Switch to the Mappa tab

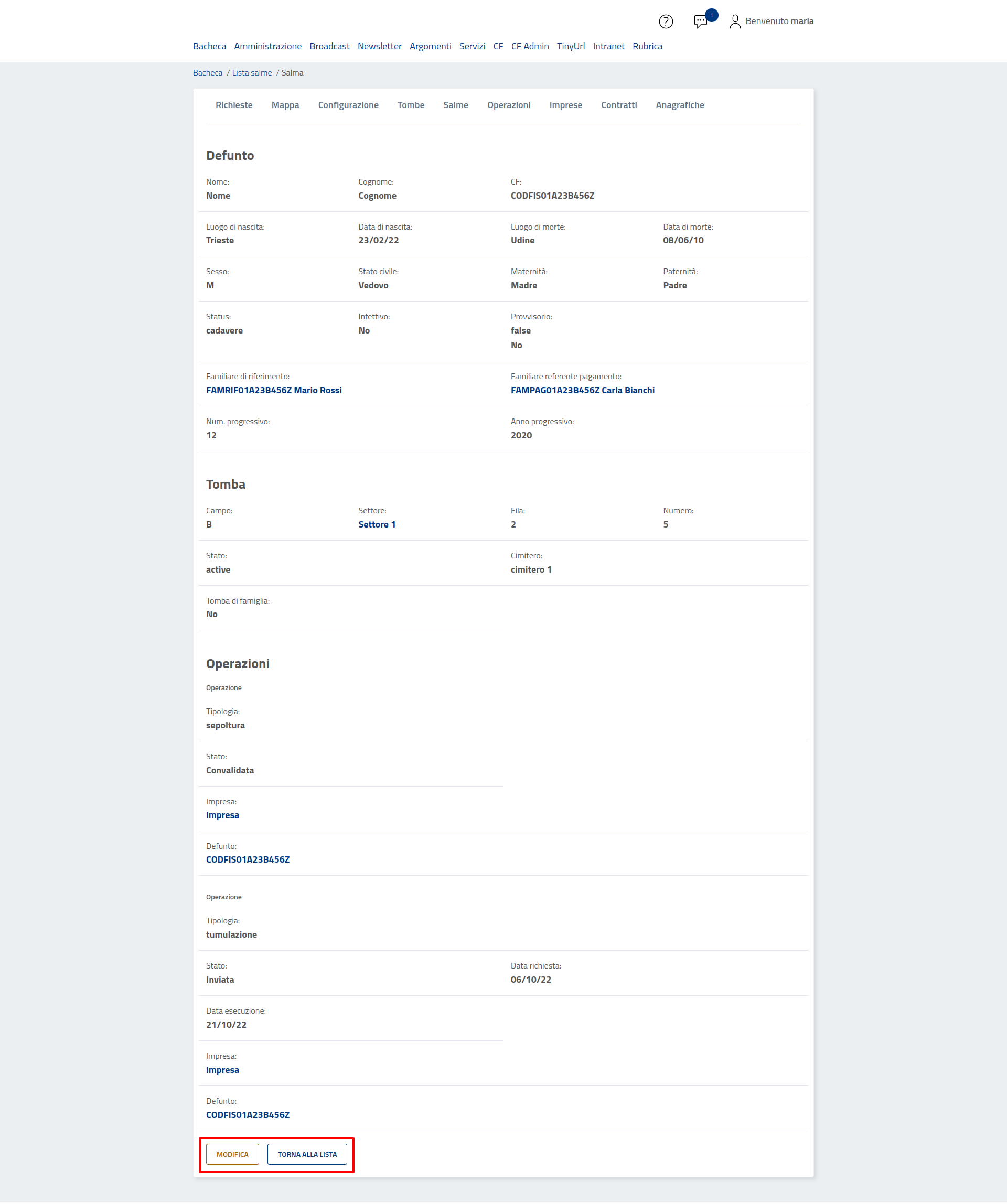pos(285,105)
